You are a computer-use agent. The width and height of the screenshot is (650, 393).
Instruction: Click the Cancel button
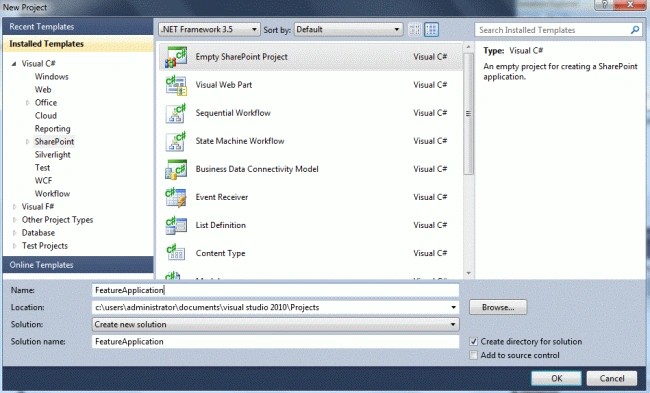tap(612, 378)
